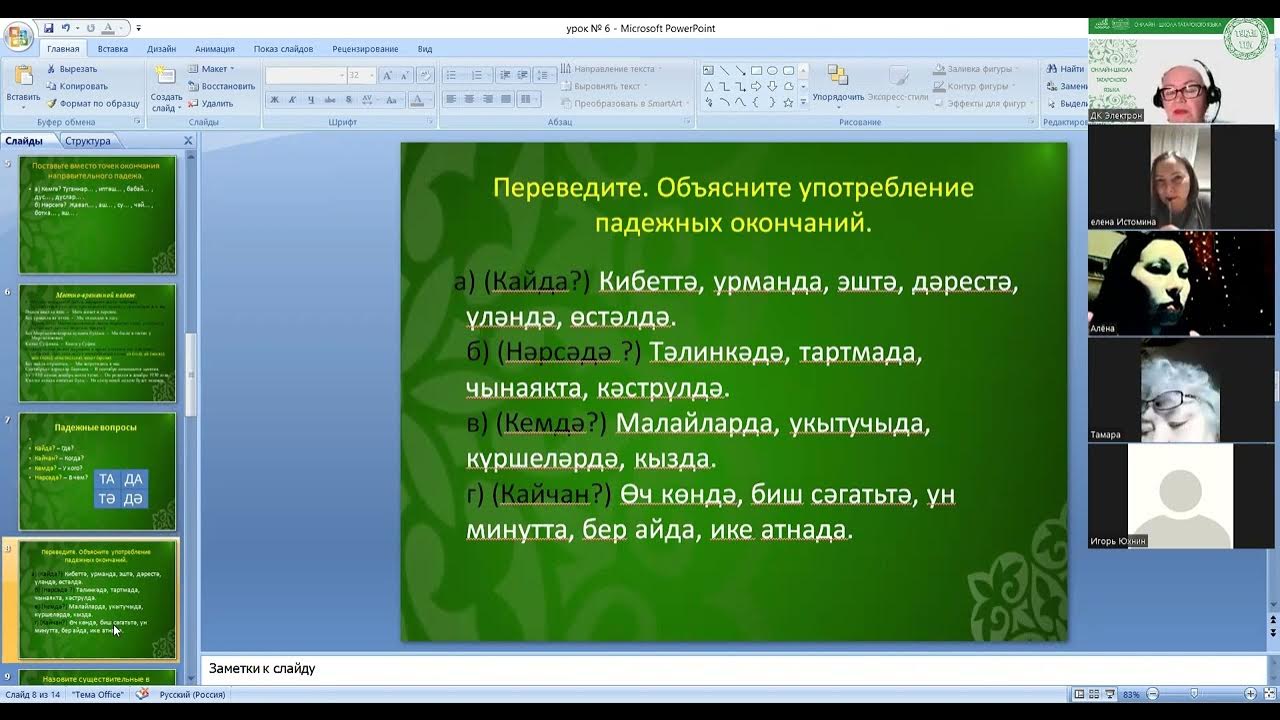Select slide 5 thumbnail
Viewport: 1280px width, 720px height.
pos(98,214)
